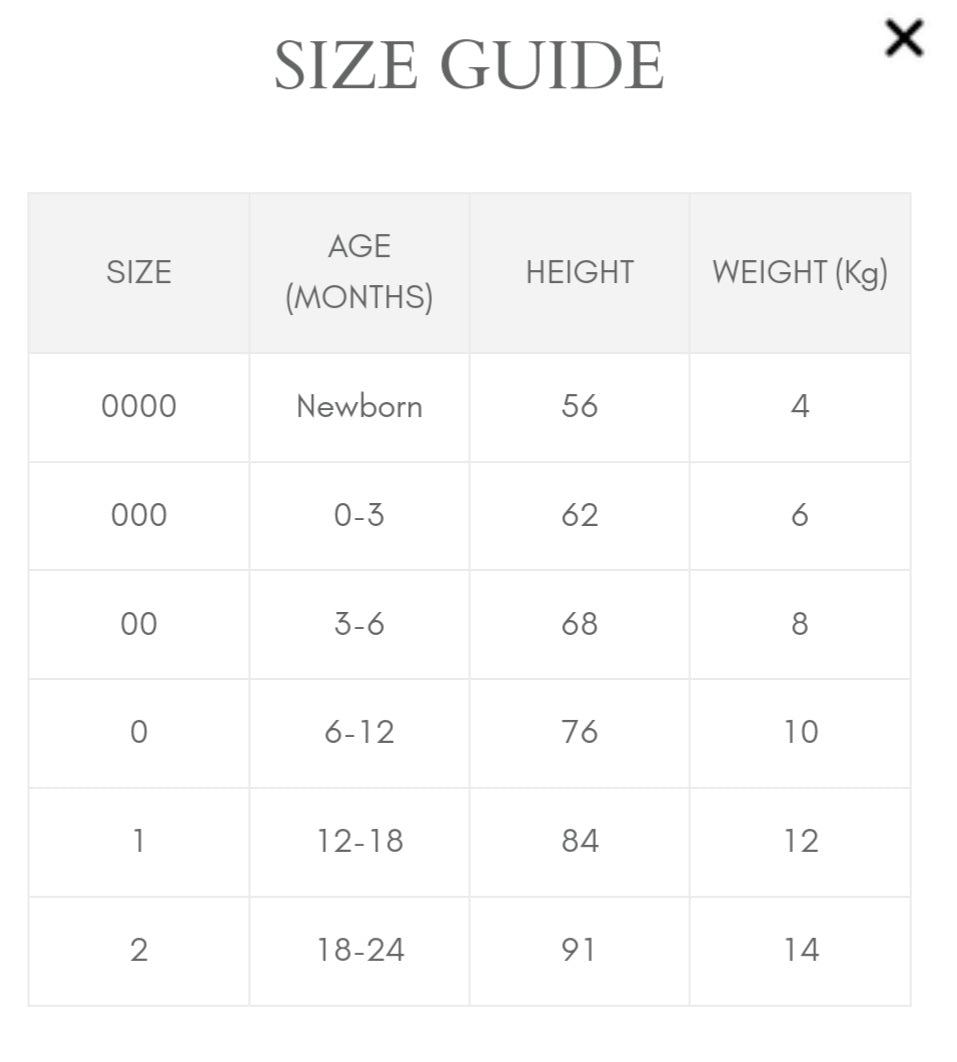Click the height 91 cell
The image size is (957, 1062).
pos(580,952)
